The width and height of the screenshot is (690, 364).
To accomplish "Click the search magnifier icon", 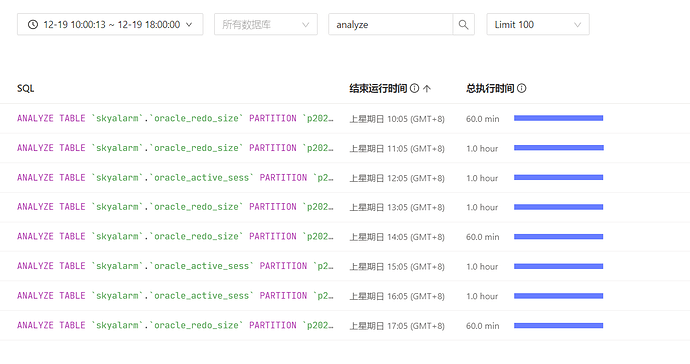I will tap(463, 25).
